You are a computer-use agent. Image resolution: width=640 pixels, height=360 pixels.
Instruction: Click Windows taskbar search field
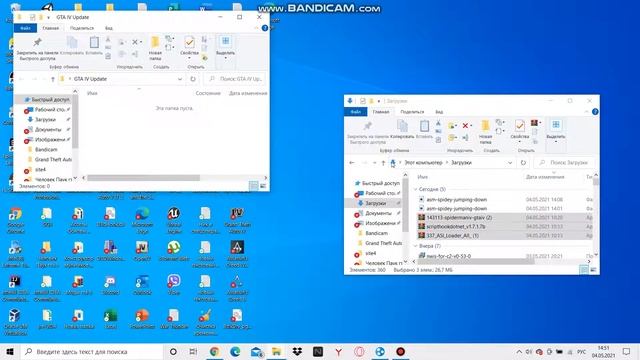92,351
